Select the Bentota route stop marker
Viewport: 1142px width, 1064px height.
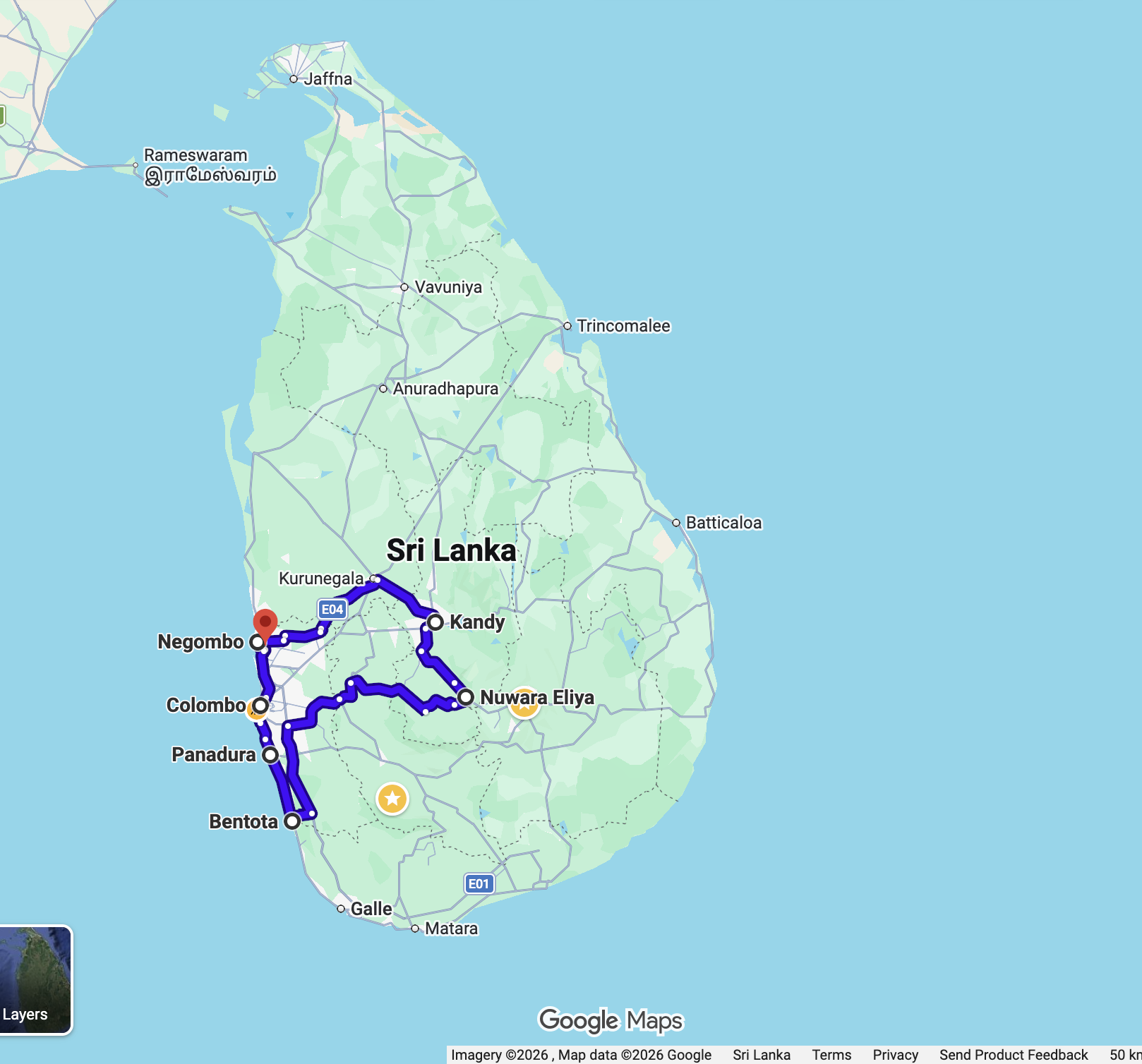point(292,821)
